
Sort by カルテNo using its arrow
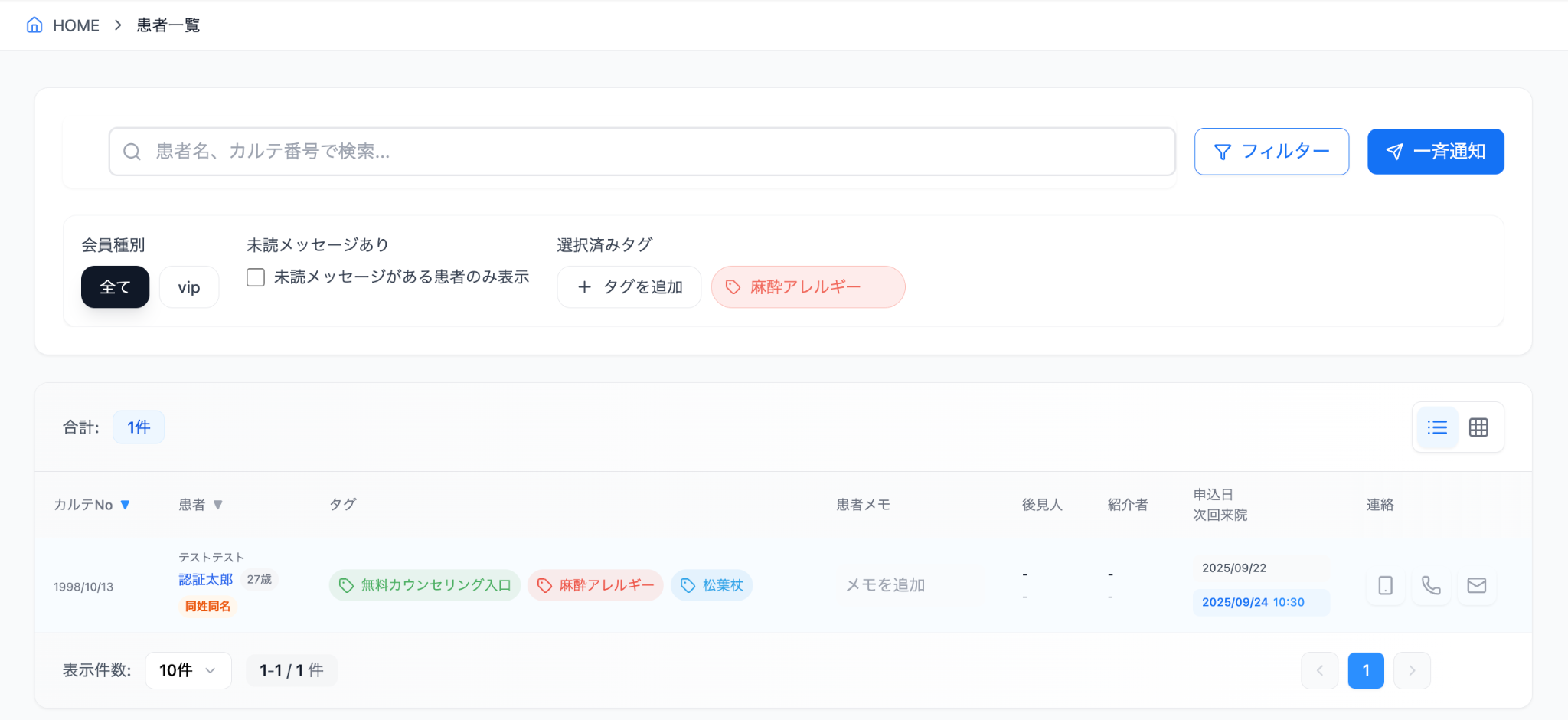[126, 504]
